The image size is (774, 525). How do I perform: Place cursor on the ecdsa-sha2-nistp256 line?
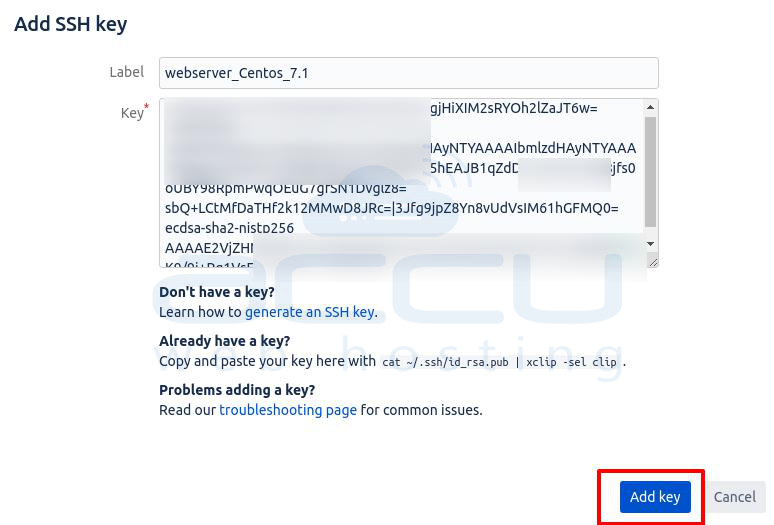[x=230, y=228]
